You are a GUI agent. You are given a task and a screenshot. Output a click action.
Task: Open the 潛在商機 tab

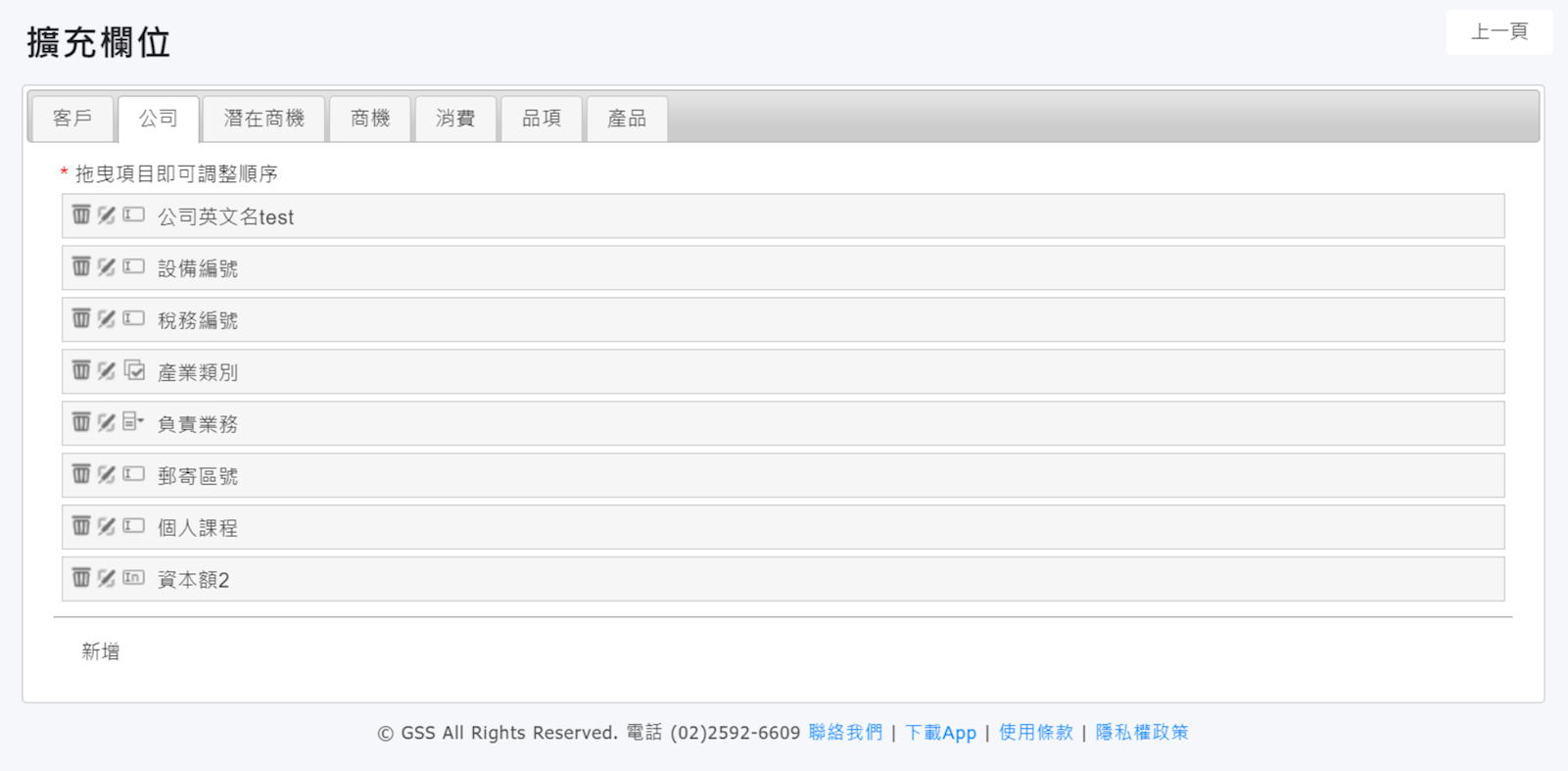[x=263, y=119]
